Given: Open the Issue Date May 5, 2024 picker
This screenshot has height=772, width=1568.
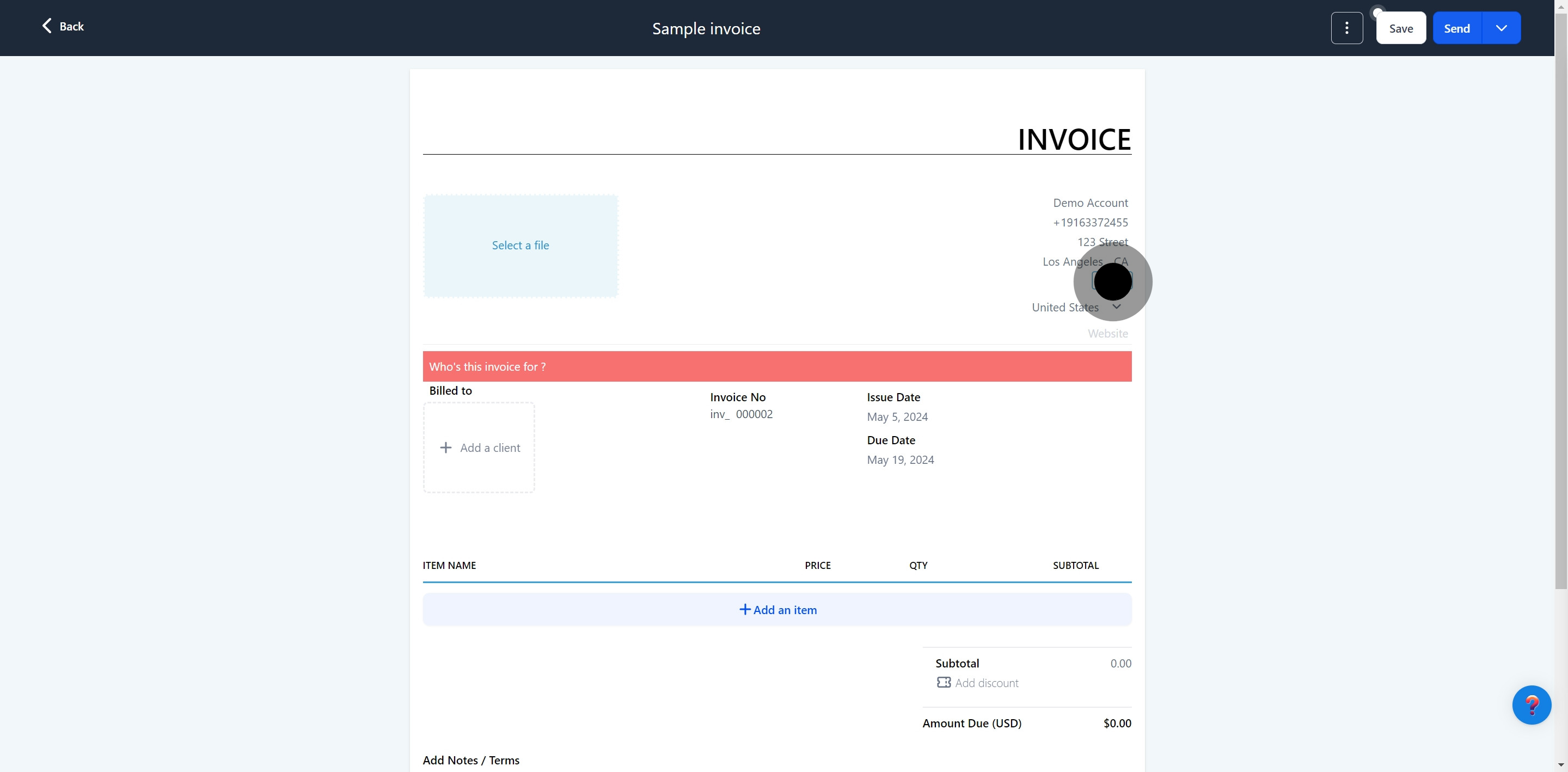Looking at the screenshot, I should click(897, 417).
